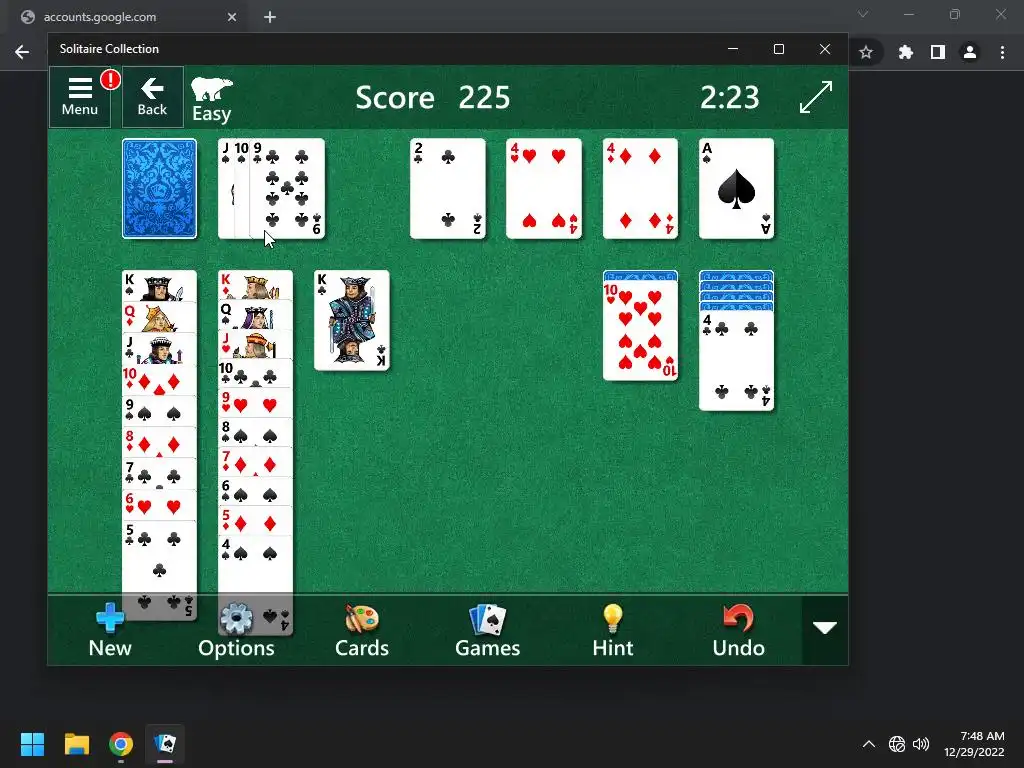Select the 8 of spades in the second column
1024x768 pixels.
255,432
